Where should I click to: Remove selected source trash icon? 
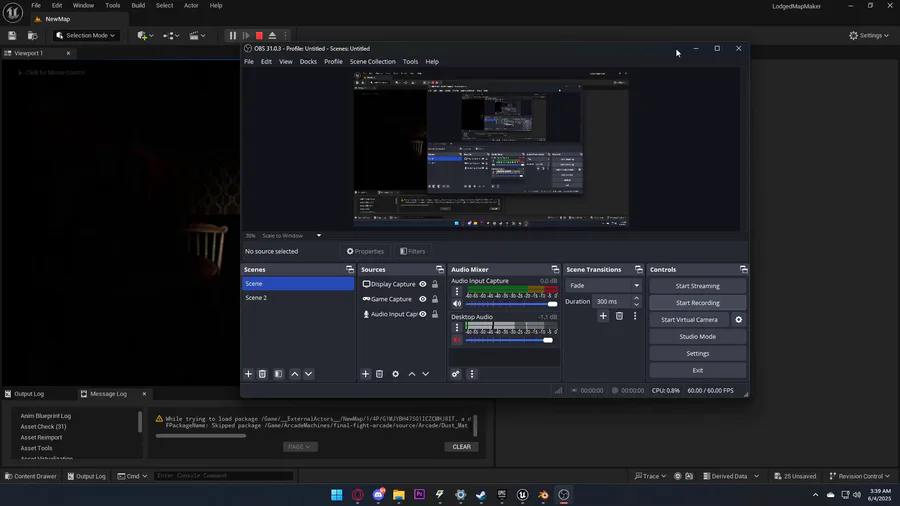pyautogui.click(x=379, y=374)
